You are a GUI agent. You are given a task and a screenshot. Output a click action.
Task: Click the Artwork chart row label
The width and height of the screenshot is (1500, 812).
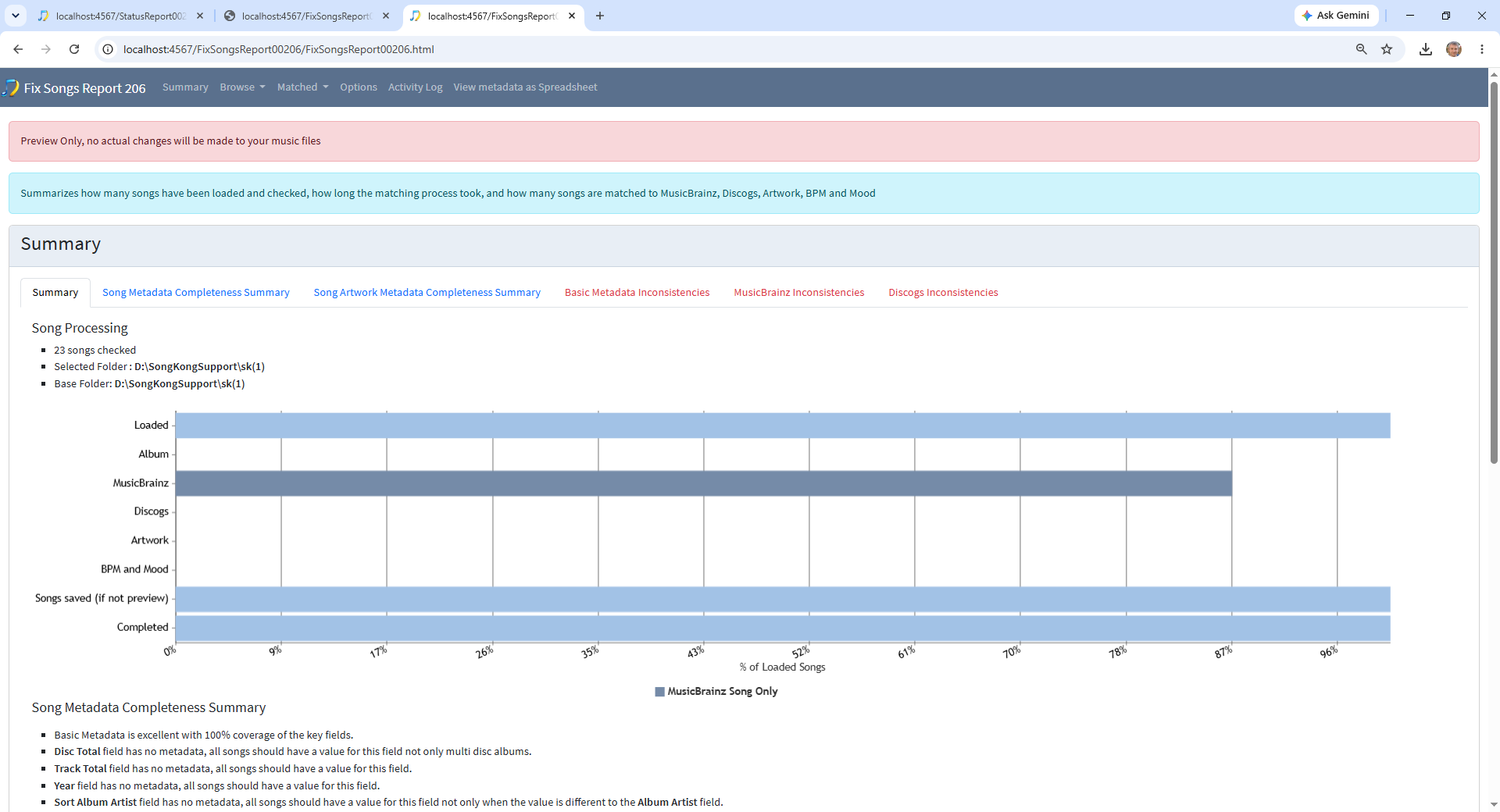[150, 541]
